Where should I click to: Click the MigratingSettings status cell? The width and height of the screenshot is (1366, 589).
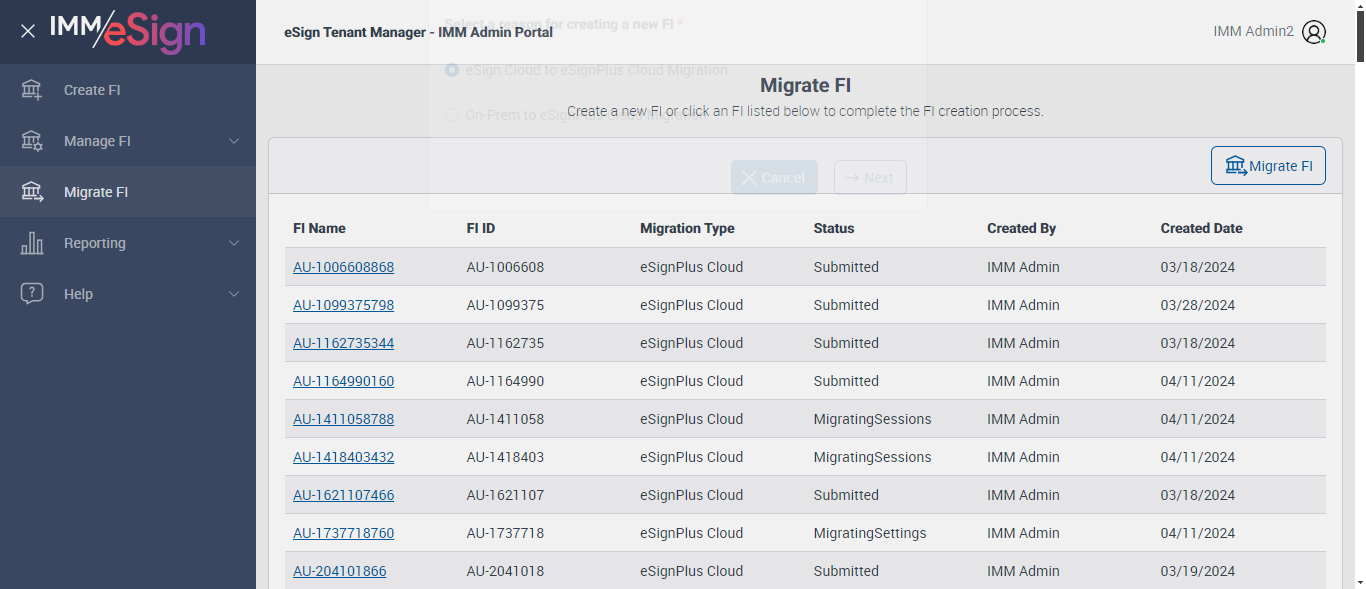(870, 533)
